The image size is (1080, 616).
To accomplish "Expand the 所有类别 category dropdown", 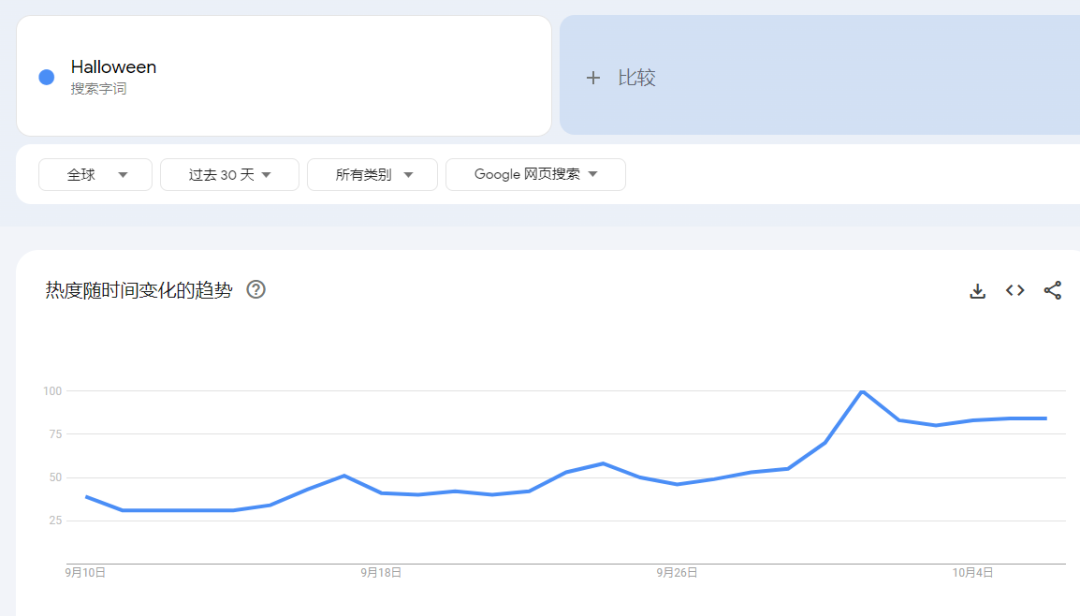I will [373, 175].
